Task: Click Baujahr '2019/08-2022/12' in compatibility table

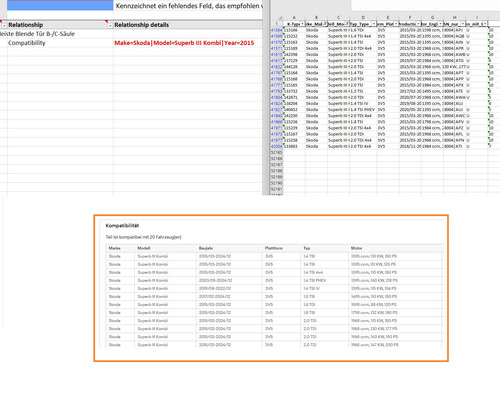Action: pyautogui.click(x=215, y=288)
